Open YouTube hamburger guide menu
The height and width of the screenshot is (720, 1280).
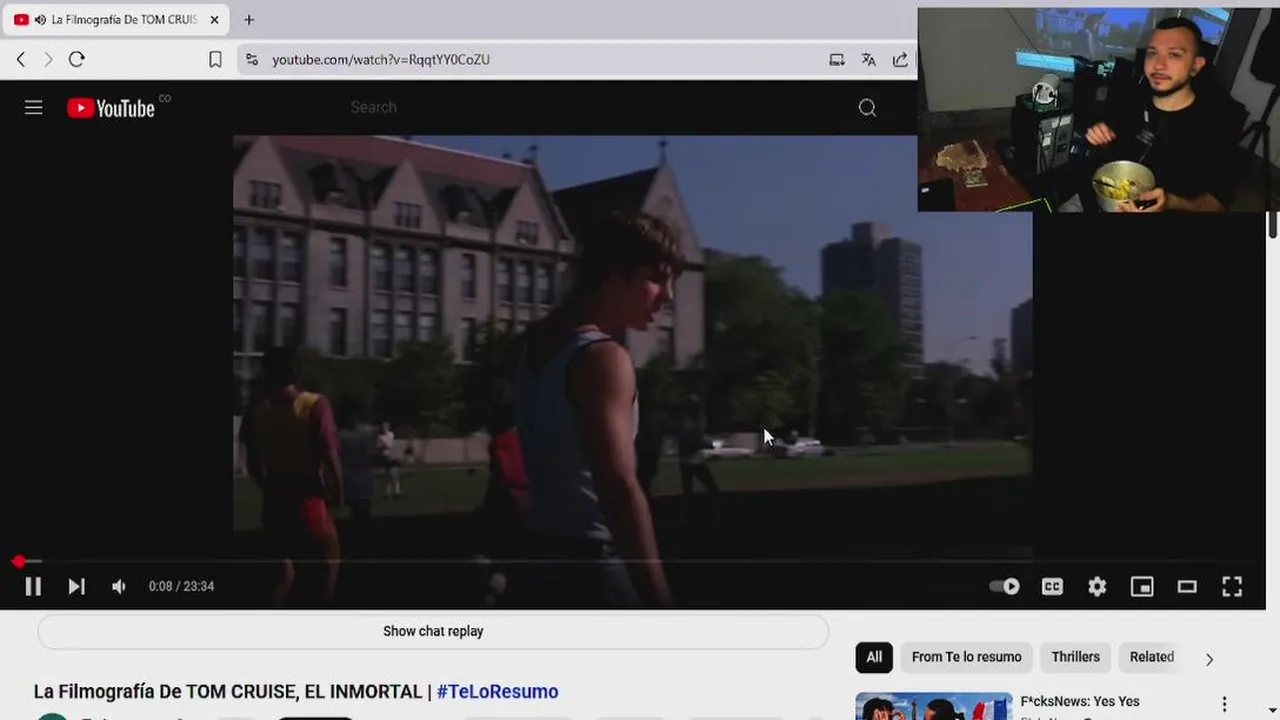[x=34, y=108]
